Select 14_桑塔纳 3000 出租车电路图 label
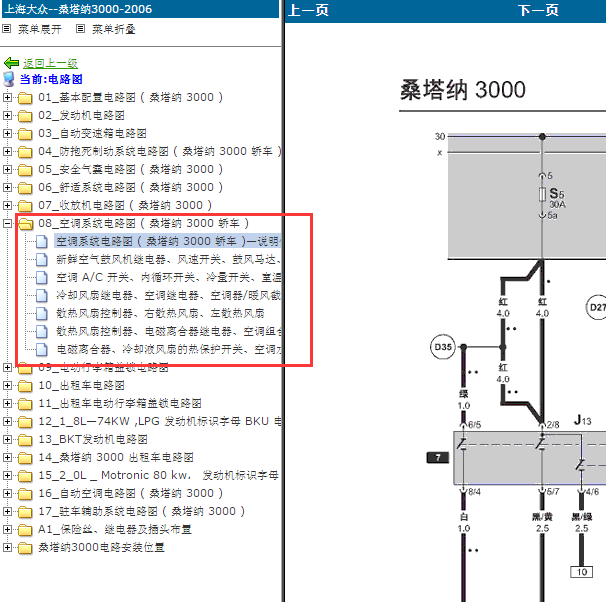The height and width of the screenshot is (602, 606). tap(116, 457)
